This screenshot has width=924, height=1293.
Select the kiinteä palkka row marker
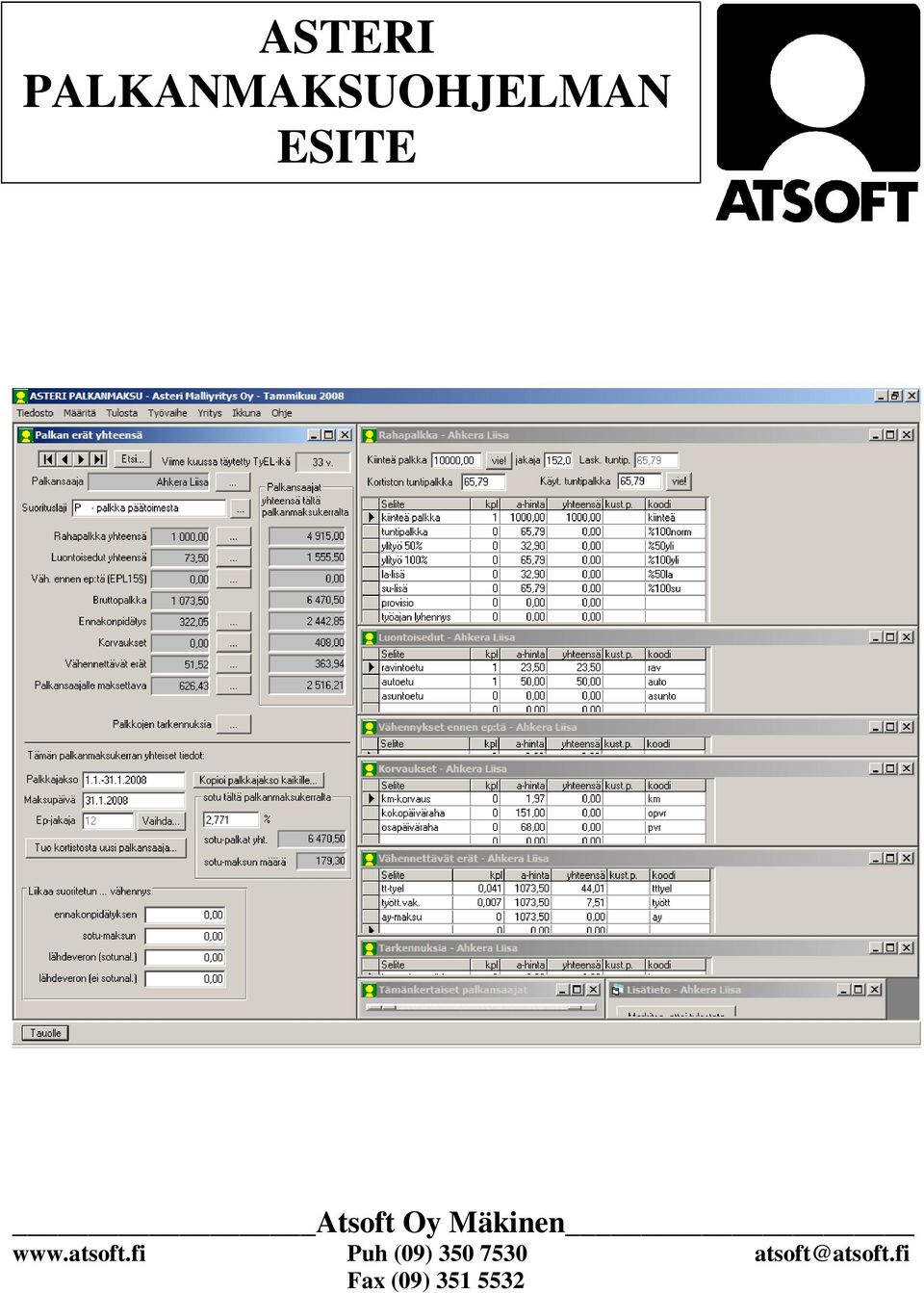click(371, 518)
